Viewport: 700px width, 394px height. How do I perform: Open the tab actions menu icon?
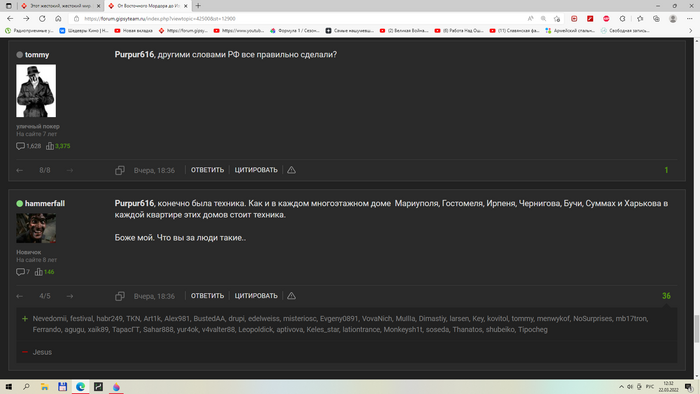pyautogui.click(x=8, y=6)
